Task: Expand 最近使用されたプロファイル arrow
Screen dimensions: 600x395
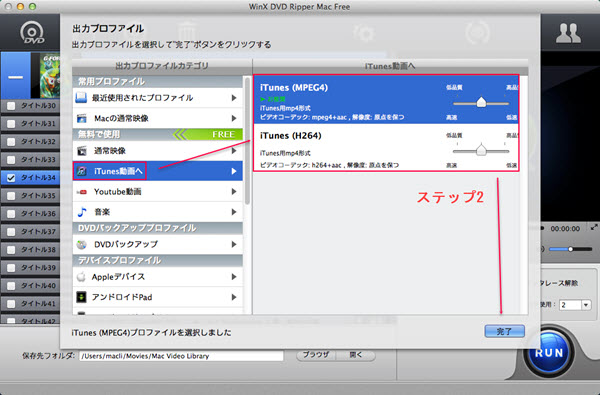Action: [x=234, y=98]
